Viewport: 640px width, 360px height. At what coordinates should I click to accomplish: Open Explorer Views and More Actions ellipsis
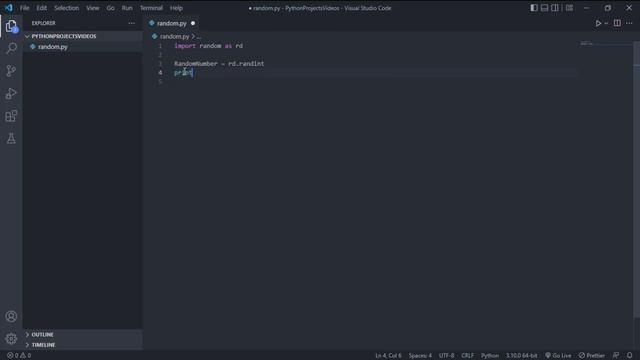coord(131,23)
